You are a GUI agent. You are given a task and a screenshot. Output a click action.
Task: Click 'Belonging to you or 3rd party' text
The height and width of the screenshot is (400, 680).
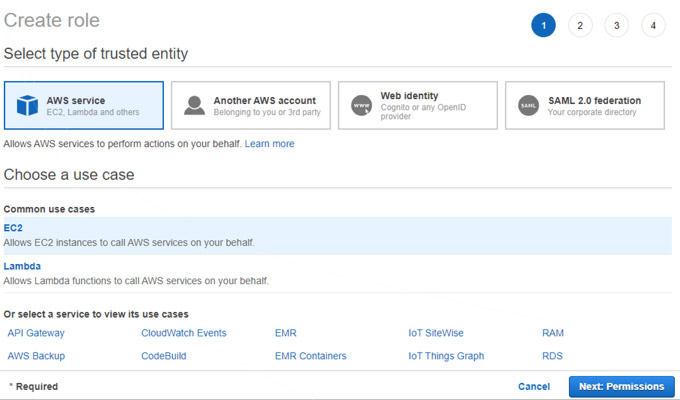(267, 112)
